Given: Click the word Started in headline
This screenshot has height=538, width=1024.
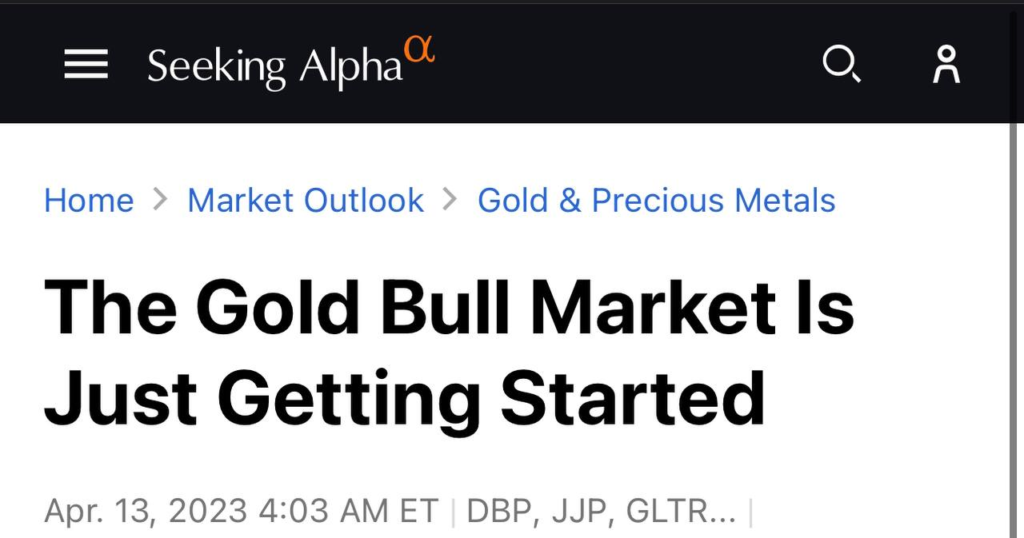Looking at the screenshot, I should click(x=633, y=398).
